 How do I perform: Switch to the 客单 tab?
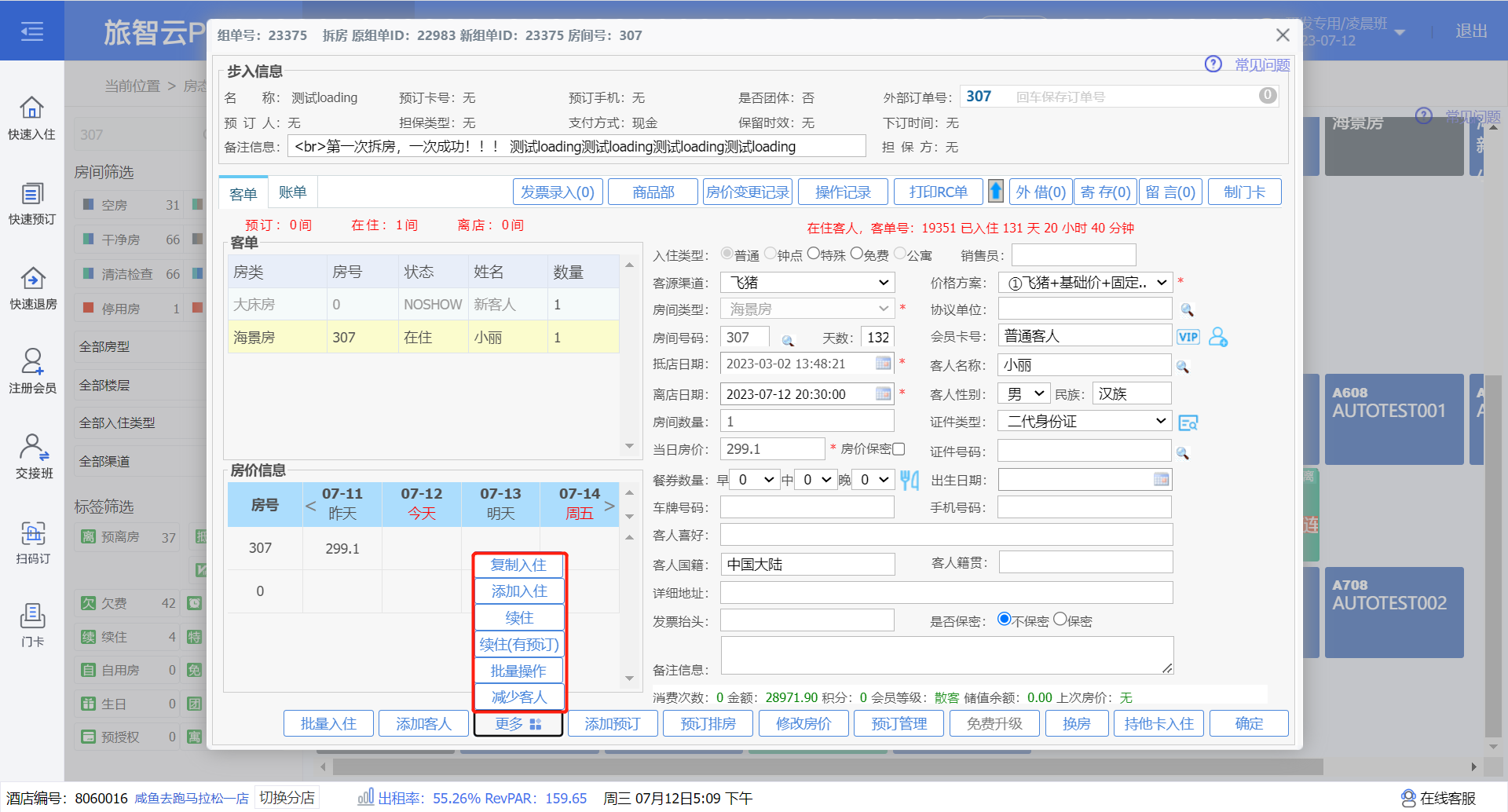click(243, 193)
